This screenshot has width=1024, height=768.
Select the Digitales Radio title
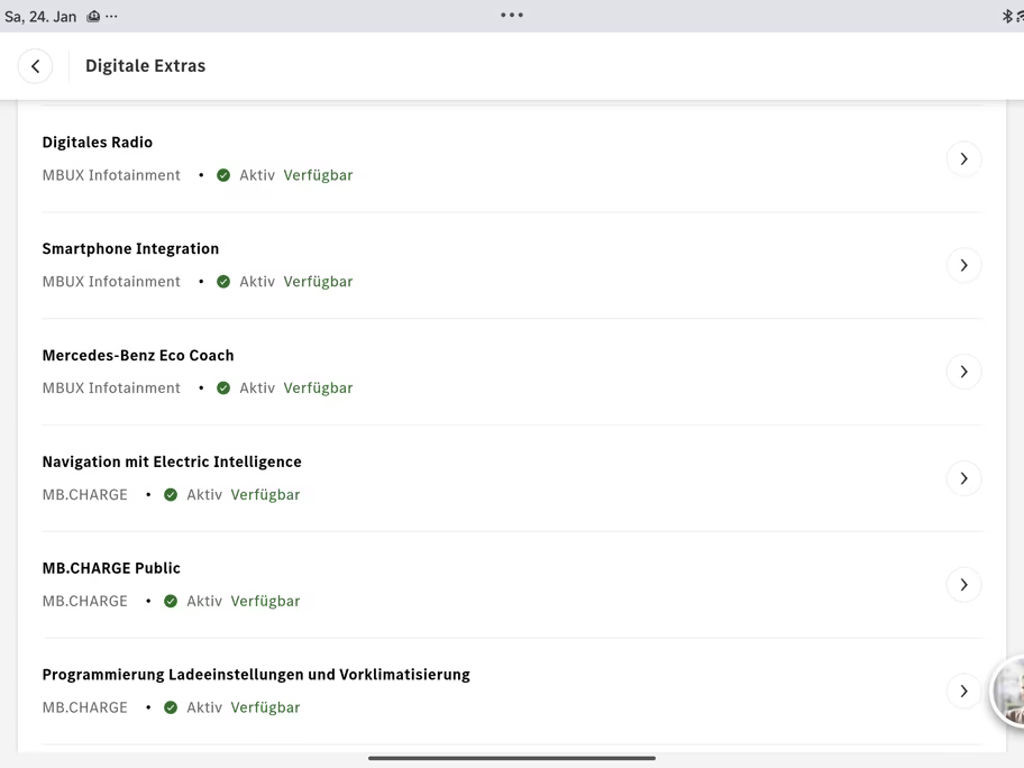(x=97, y=142)
